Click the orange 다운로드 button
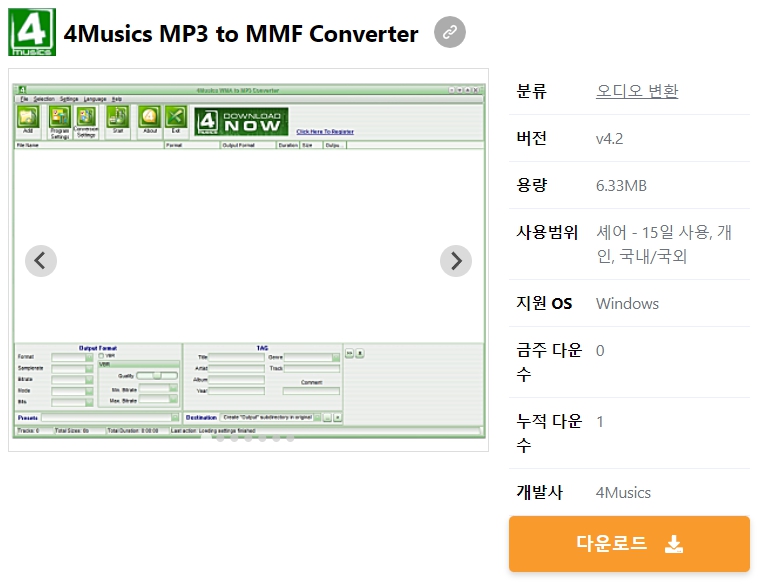Image resolution: width=758 pixels, height=584 pixels. pos(629,544)
